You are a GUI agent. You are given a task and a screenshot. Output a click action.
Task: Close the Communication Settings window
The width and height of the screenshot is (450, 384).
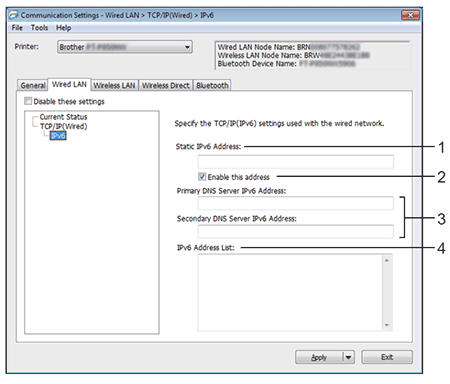[x=410, y=15]
